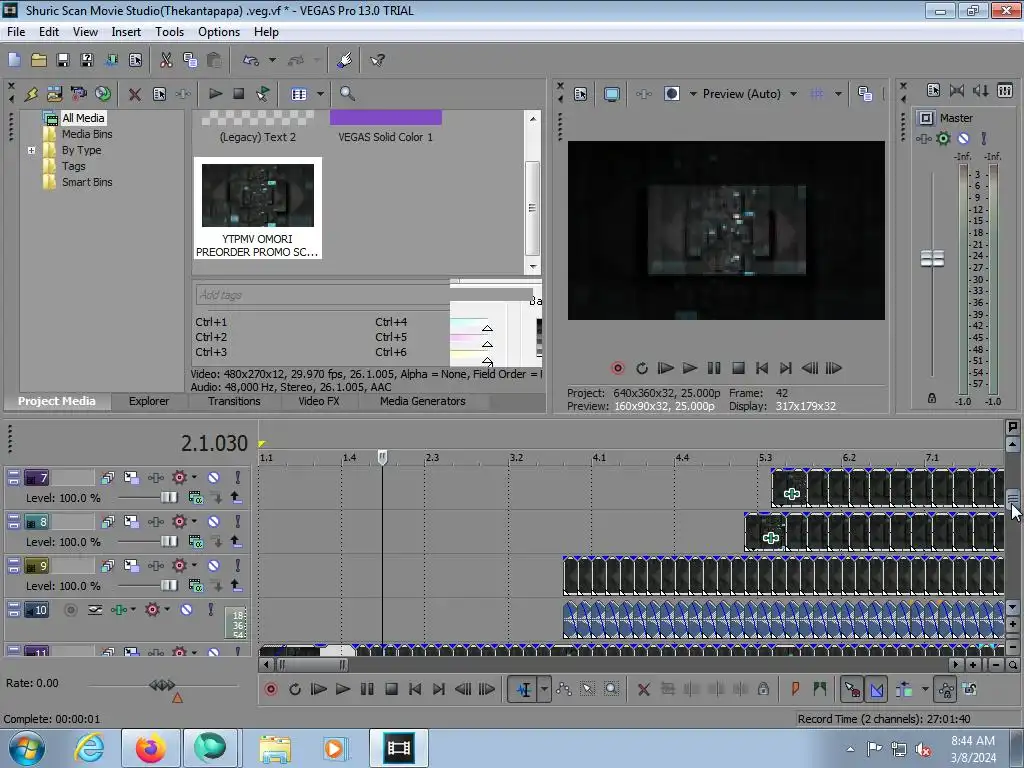
Task: Click the media Search magnifier icon
Action: coord(347,94)
